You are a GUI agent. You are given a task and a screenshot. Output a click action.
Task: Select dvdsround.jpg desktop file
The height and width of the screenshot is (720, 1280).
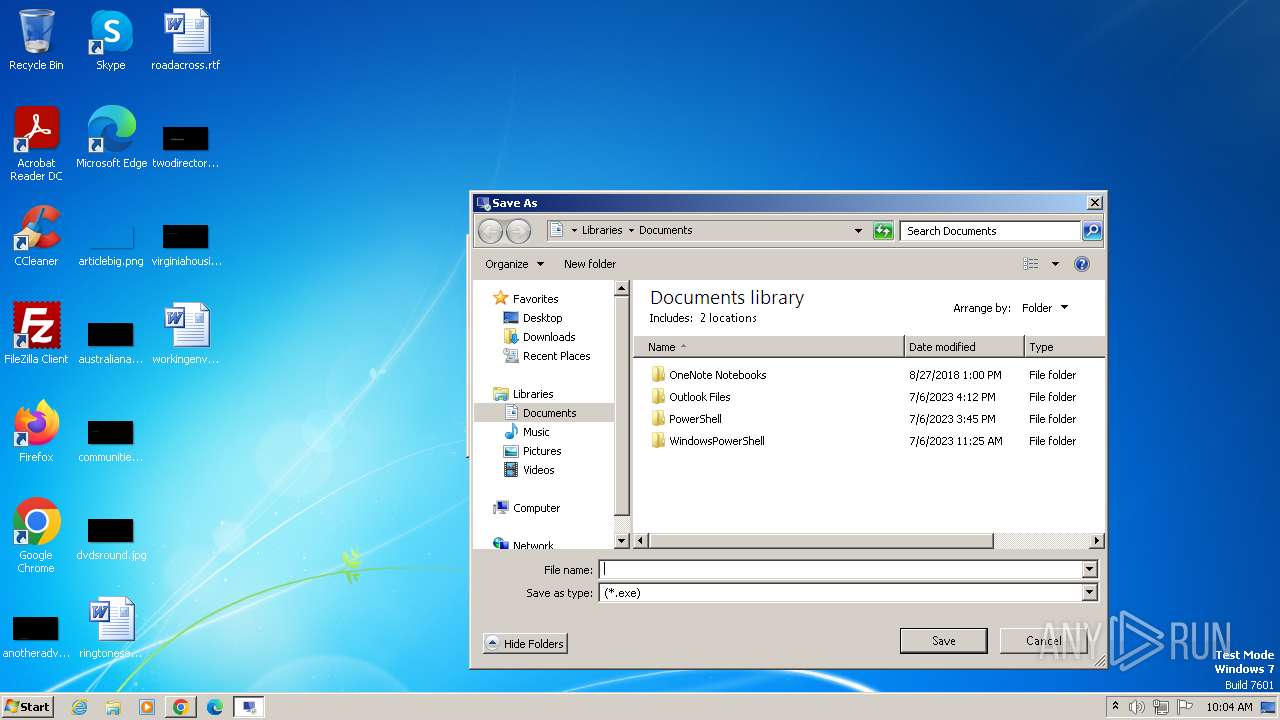click(111, 540)
